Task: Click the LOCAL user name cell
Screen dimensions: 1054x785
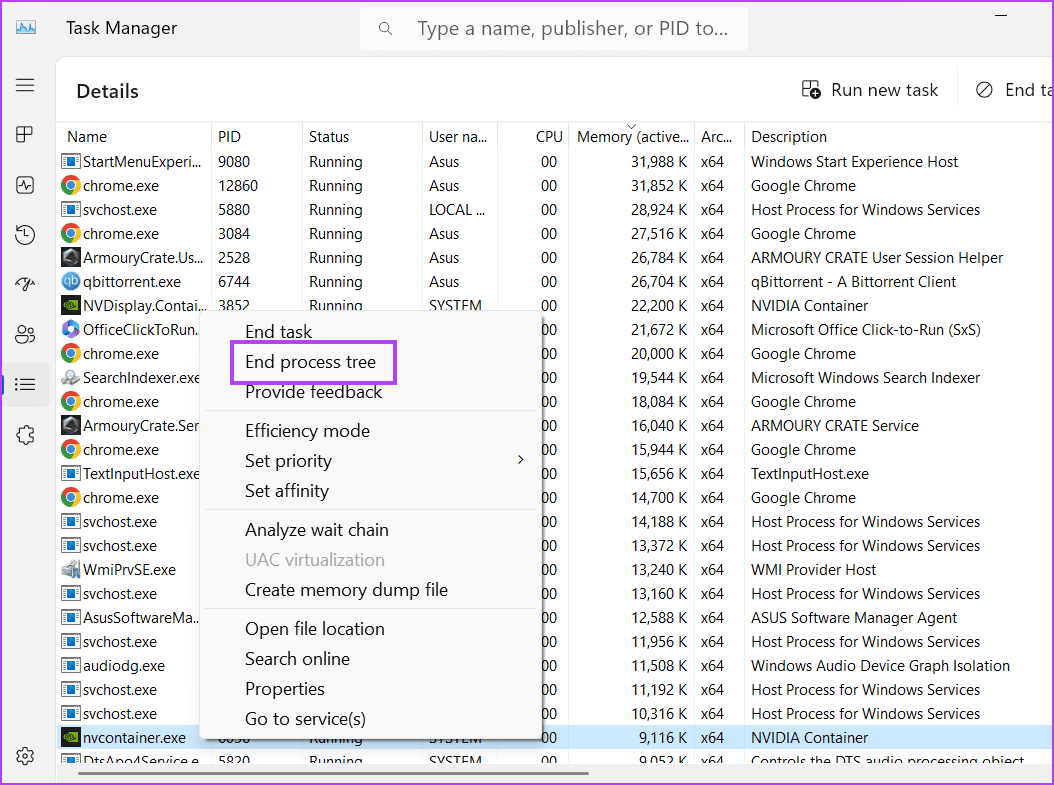Action: (457, 210)
